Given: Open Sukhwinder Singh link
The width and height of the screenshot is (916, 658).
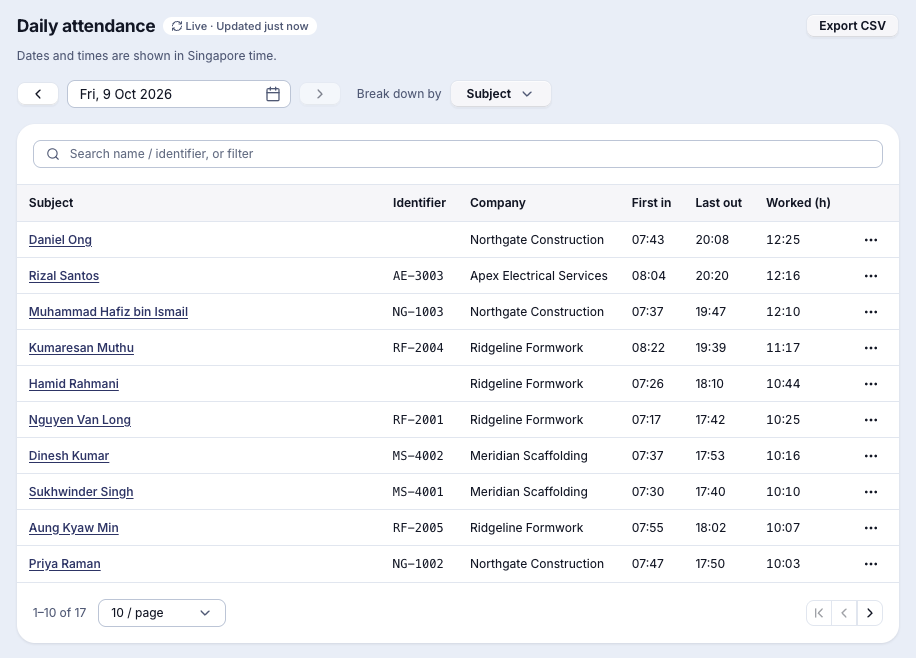Looking at the screenshot, I should pos(81,492).
